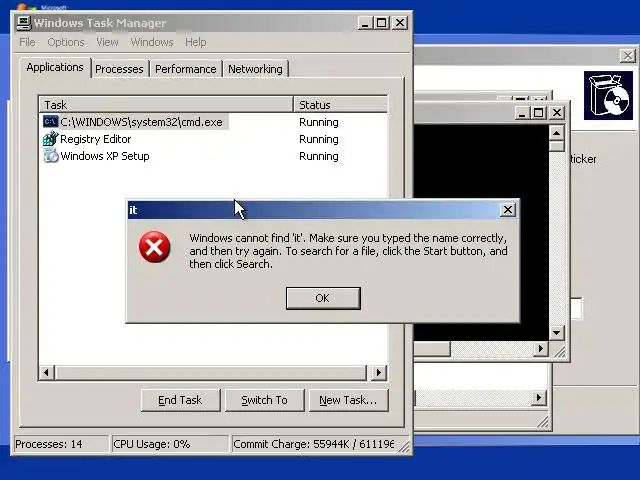This screenshot has width=640, height=480.
Task: Close the Windows Task Manager window
Action: tap(400, 23)
